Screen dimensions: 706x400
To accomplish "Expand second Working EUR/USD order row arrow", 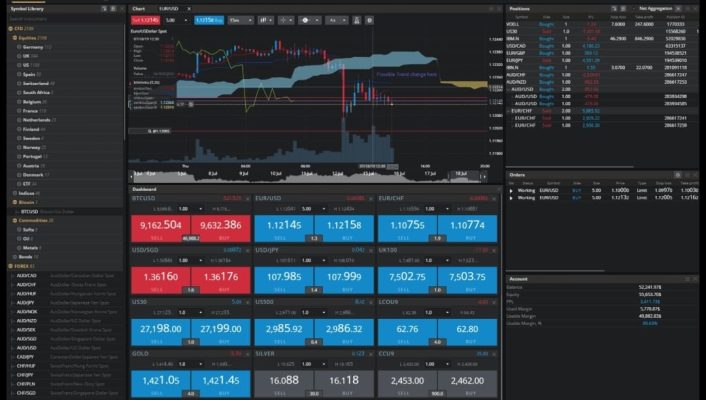I will point(511,198).
